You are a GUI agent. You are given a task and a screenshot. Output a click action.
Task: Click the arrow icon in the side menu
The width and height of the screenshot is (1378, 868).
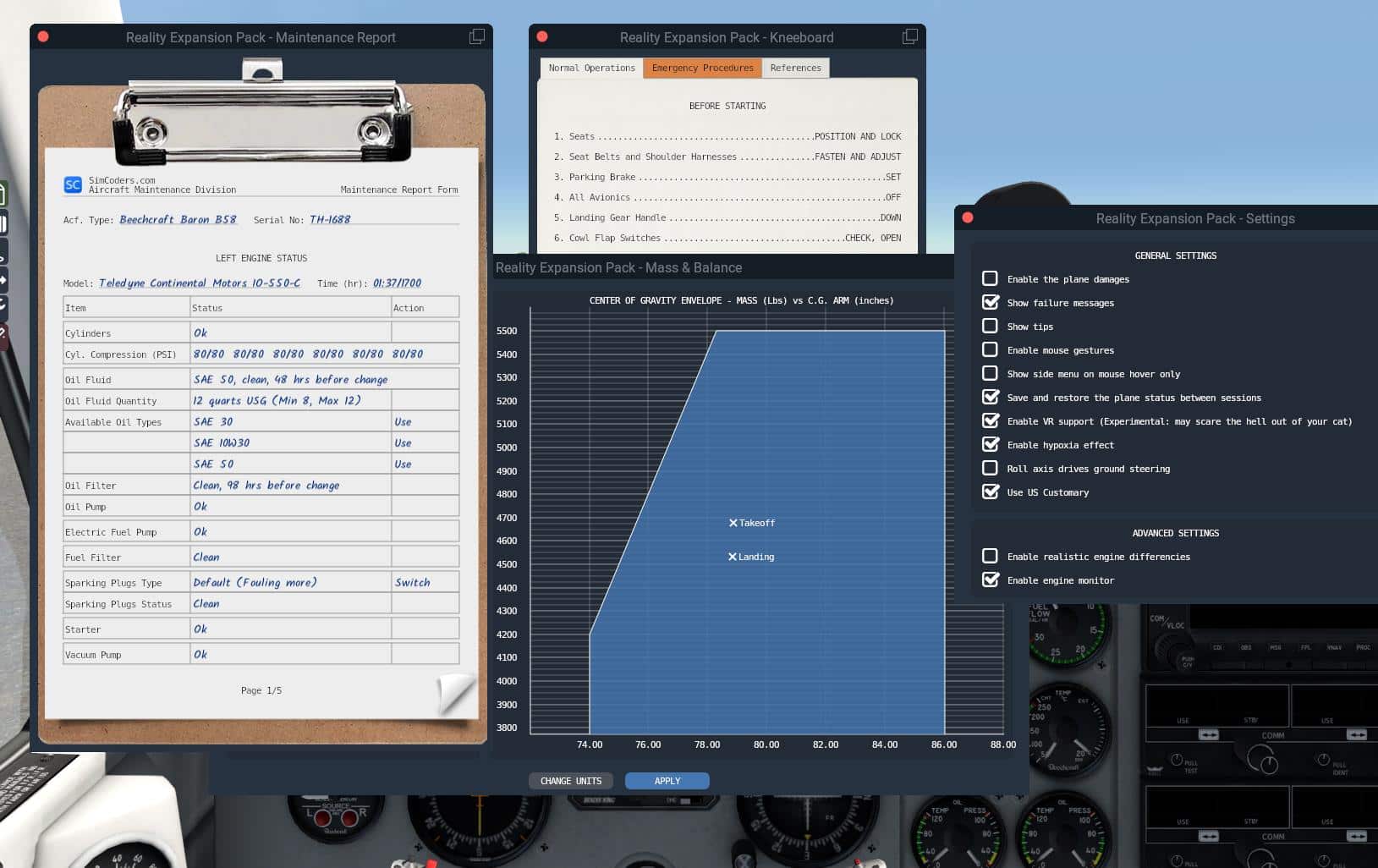click(3, 279)
